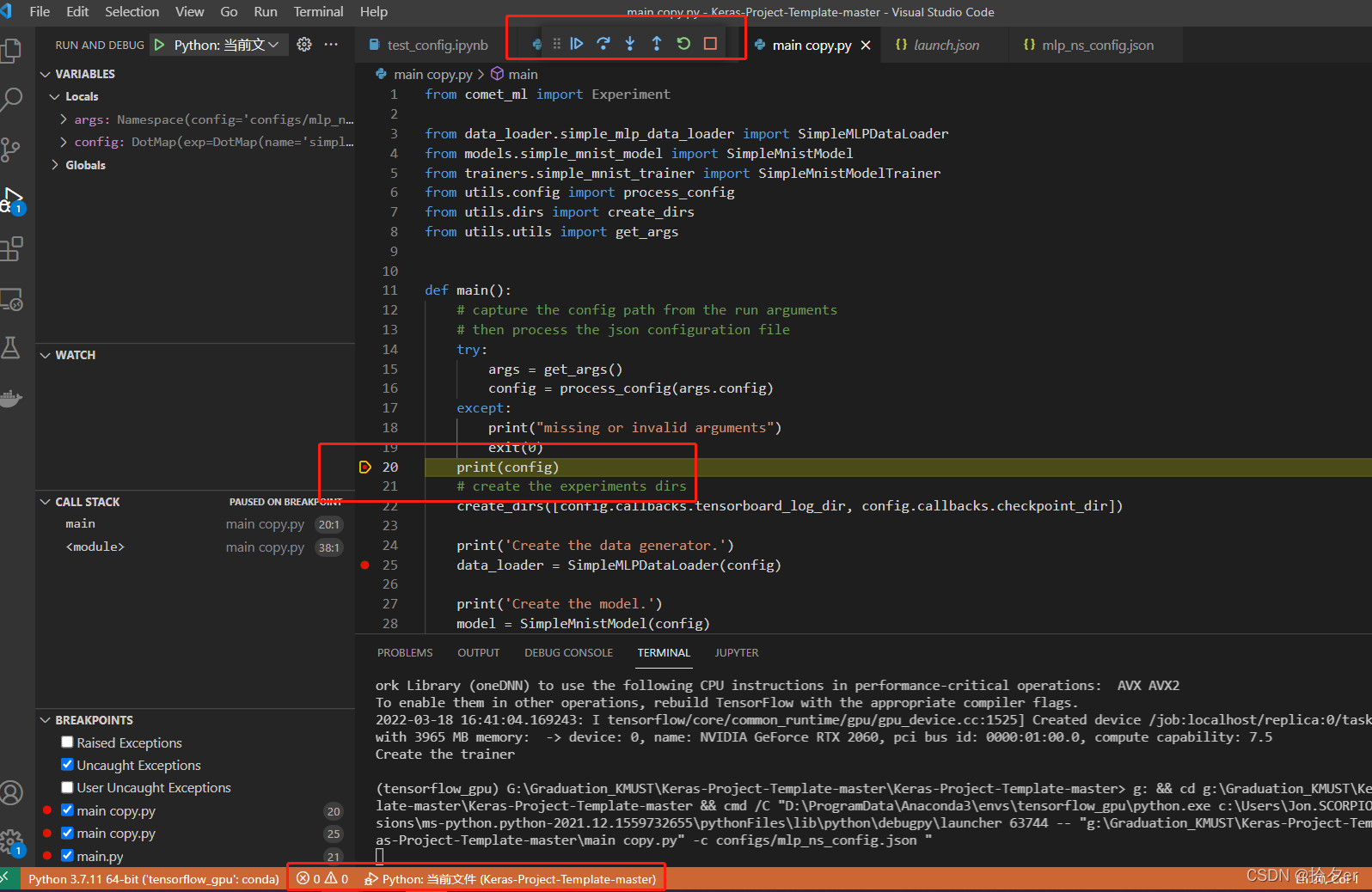The image size is (1372, 892).
Task: Open the Extensions view icon
Action: (11, 249)
